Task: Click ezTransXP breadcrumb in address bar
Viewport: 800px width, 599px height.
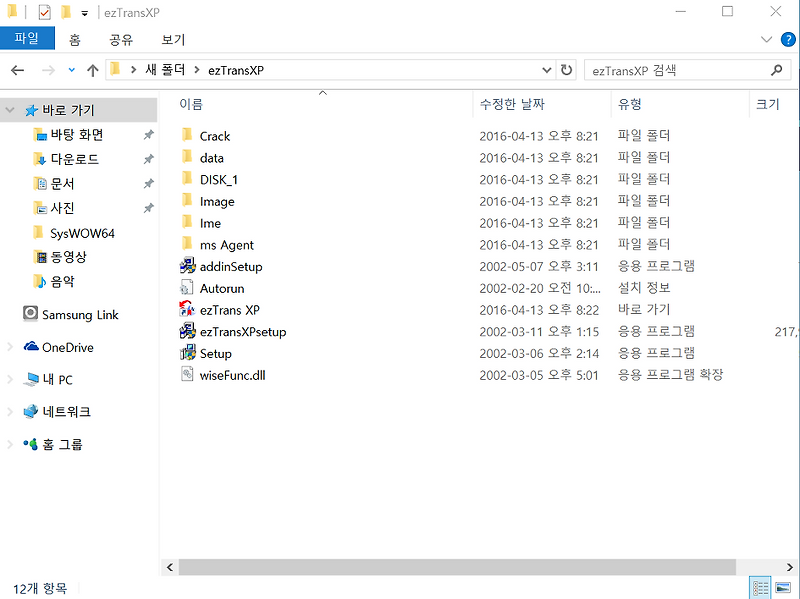Action: [236, 70]
